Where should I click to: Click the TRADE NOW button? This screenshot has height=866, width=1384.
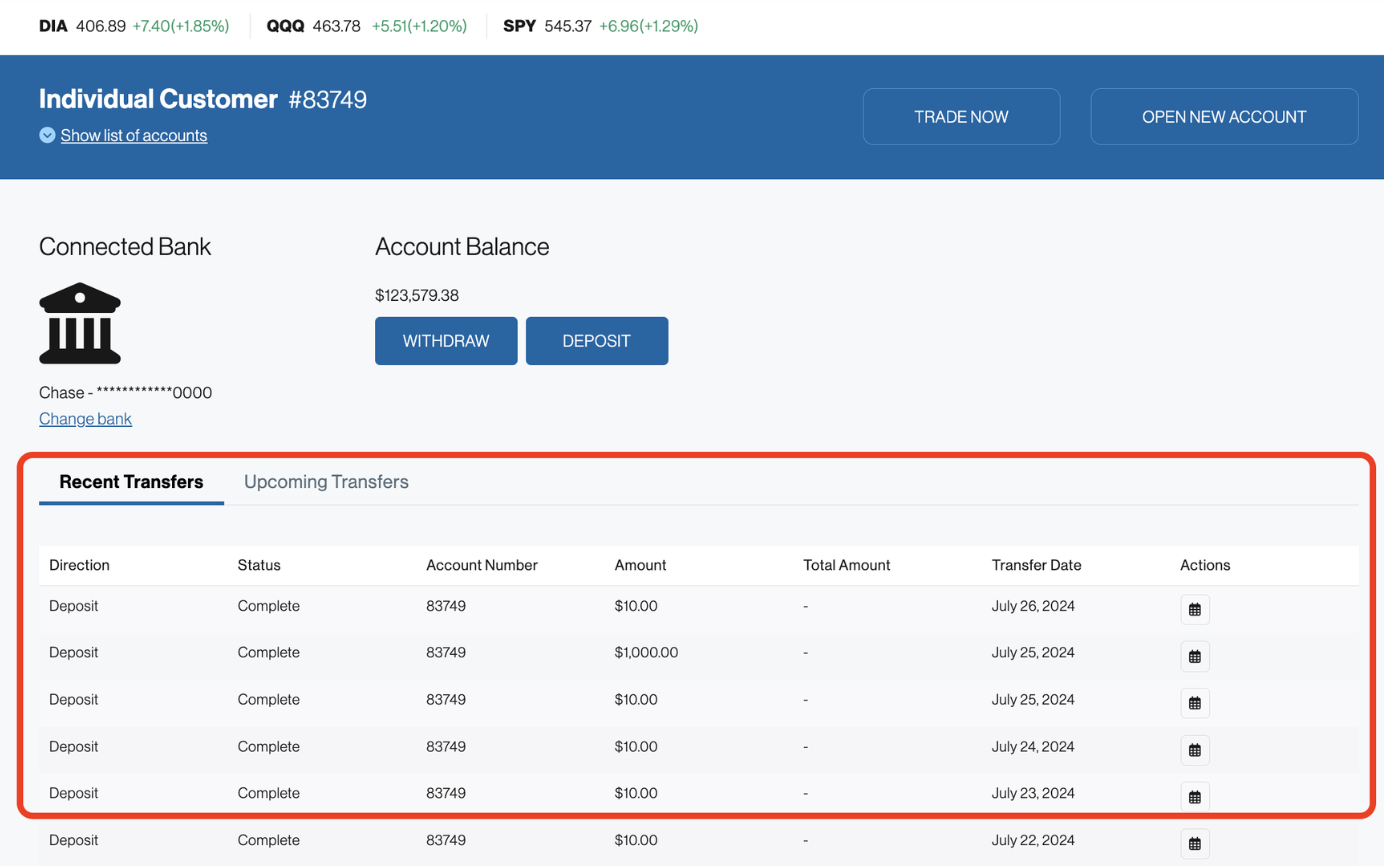(961, 117)
